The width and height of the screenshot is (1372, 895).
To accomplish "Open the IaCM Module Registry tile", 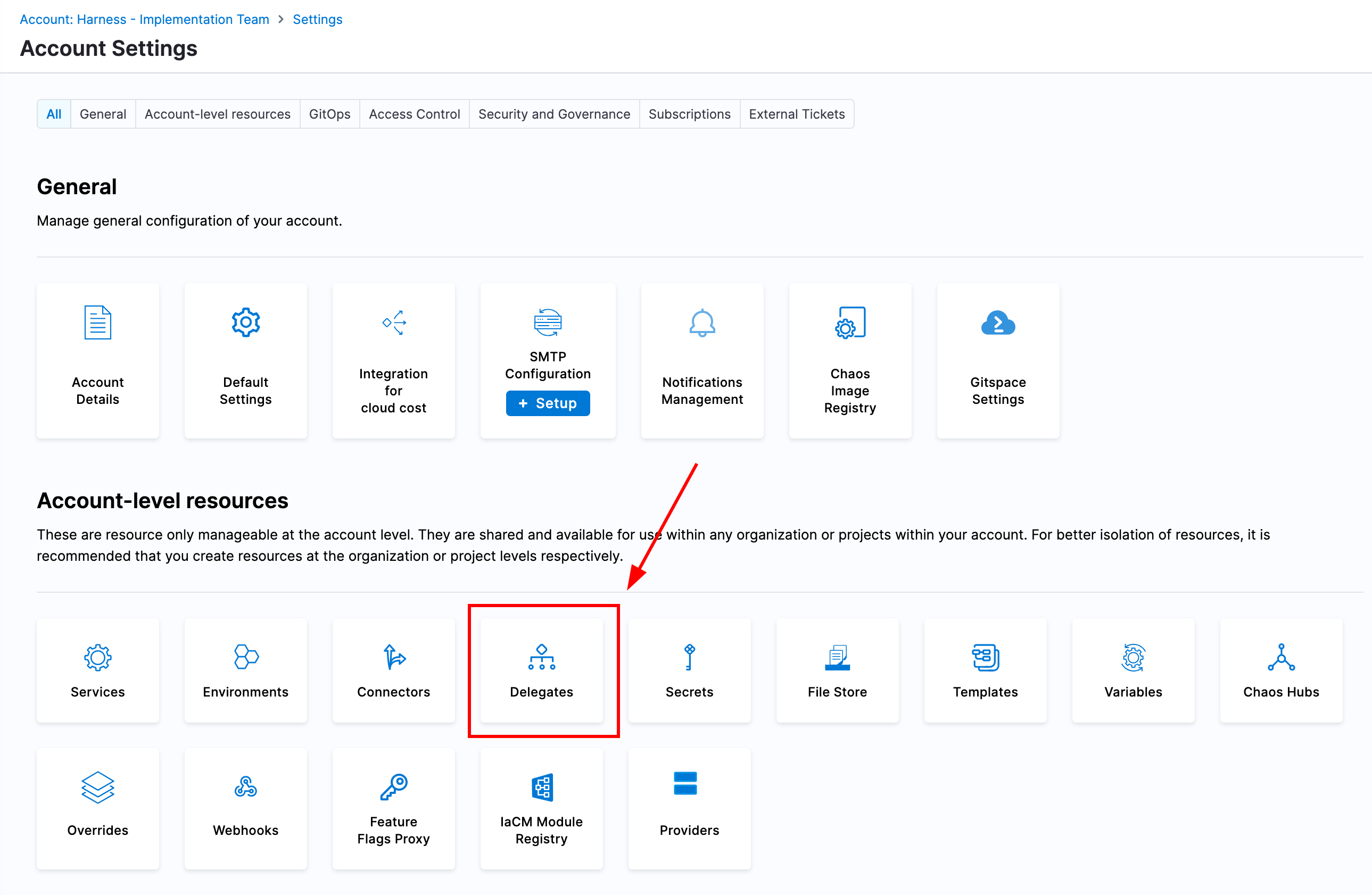I will (x=541, y=809).
